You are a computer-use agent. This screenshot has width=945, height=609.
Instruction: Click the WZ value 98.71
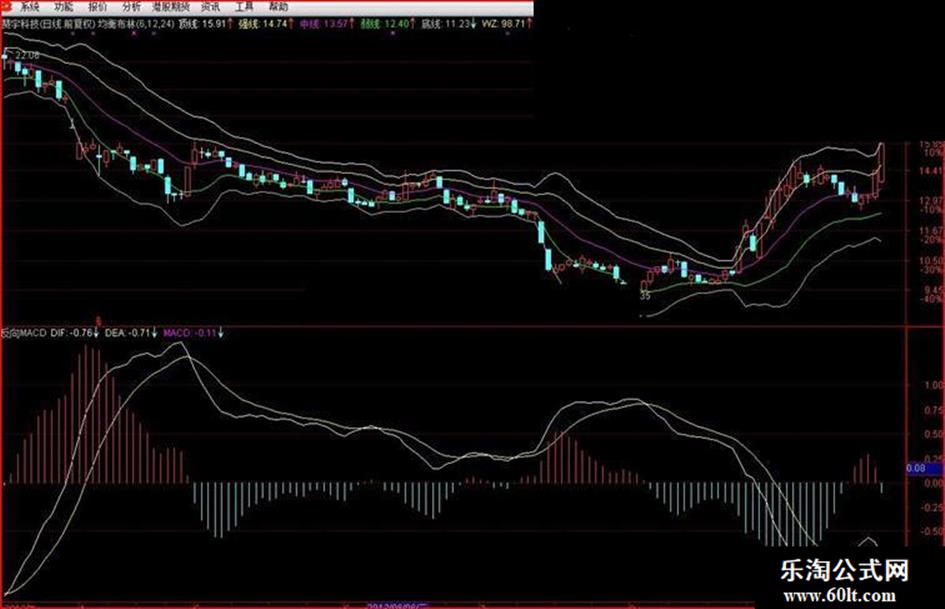tap(513, 24)
